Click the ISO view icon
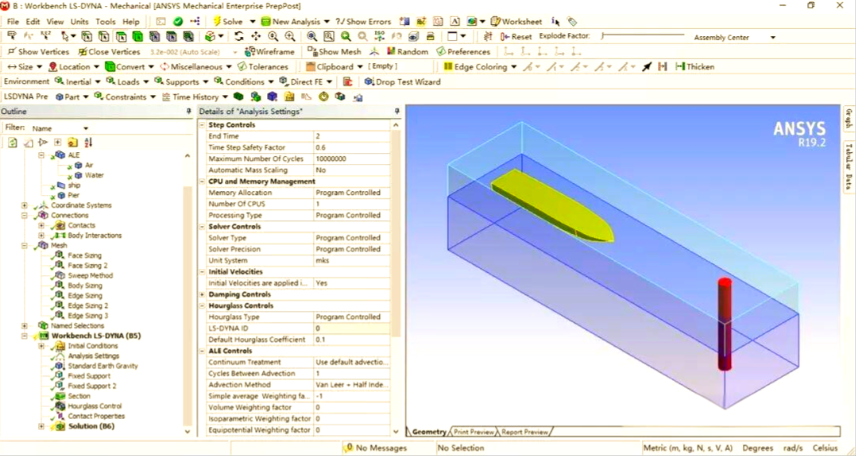The image size is (856, 456). click(x=379, y=37)
